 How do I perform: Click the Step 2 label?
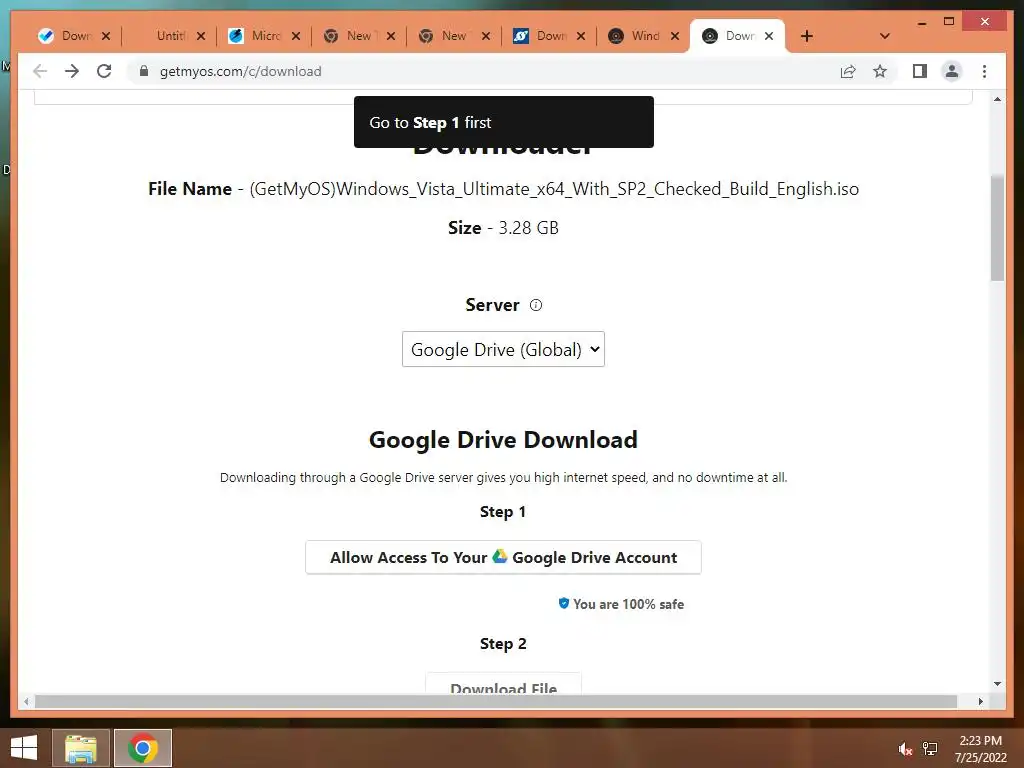[x=503, y=643]
